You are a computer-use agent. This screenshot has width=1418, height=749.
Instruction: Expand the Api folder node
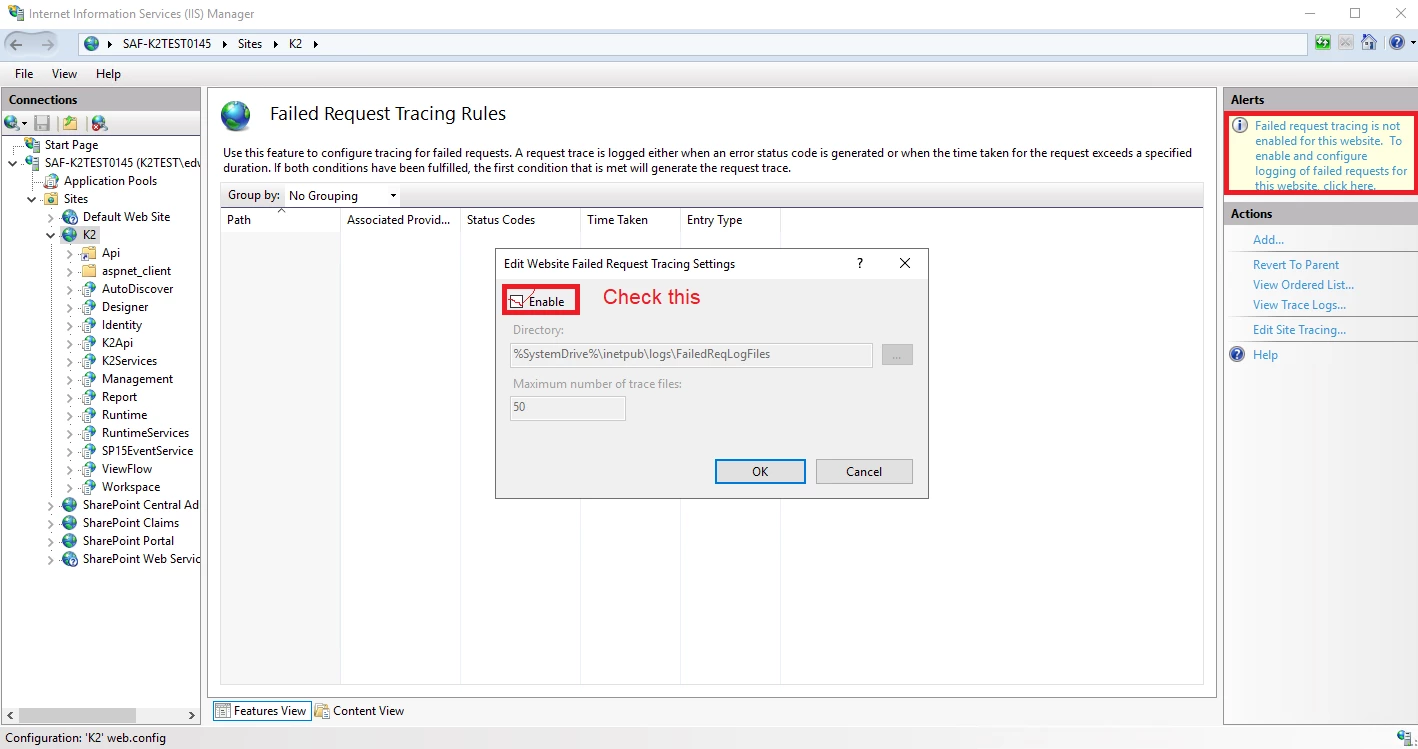tap(70, 253)
